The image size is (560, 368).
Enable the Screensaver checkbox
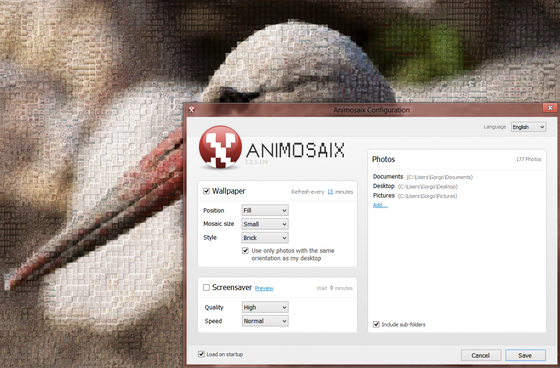(x=206, y=288)
